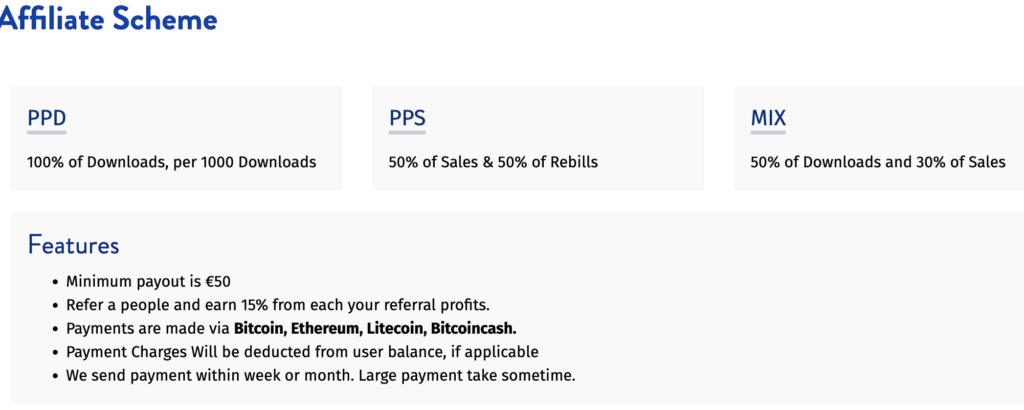Click the underline beneath the PPD title
Image resolution: width=1024 pixels, height=410 pixels.
(x=46, y=132)
